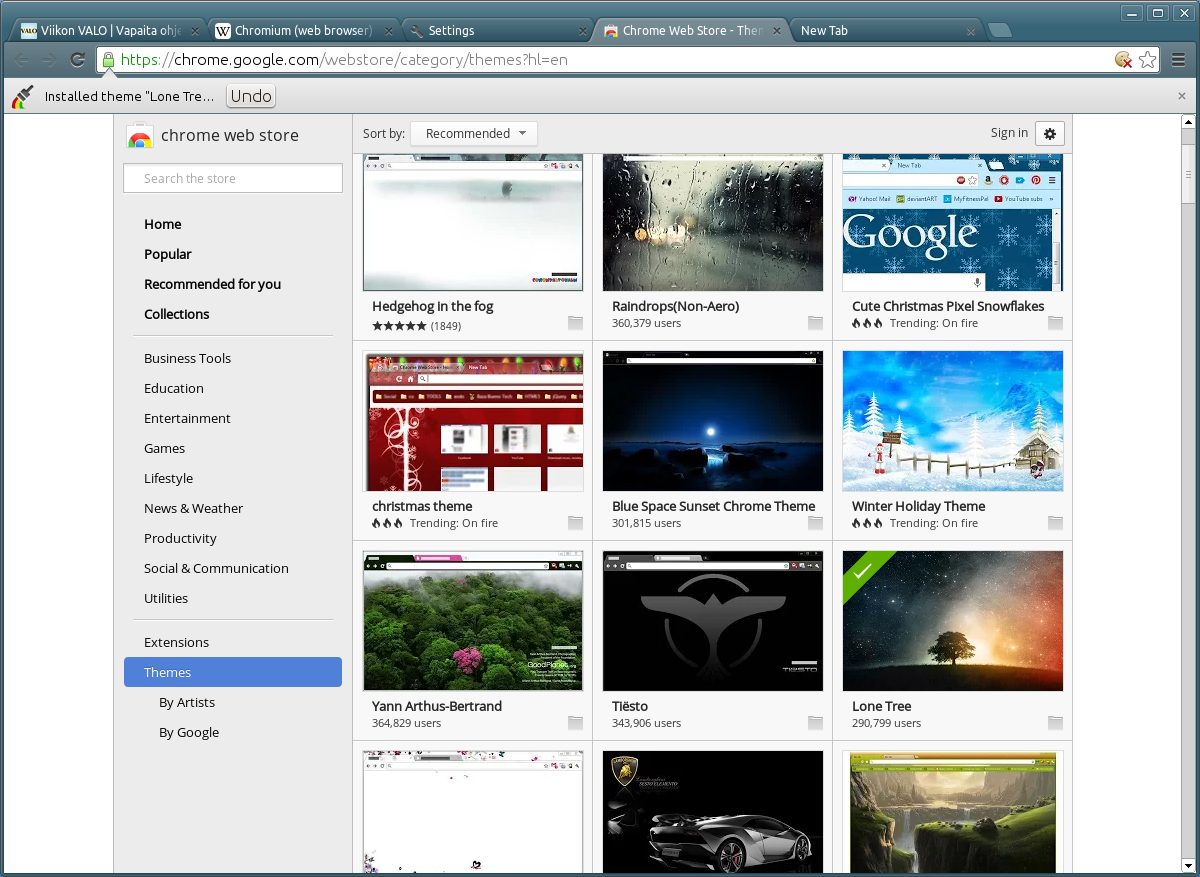
Task: Click the Search the store field
Action: (x=233, y=178)
